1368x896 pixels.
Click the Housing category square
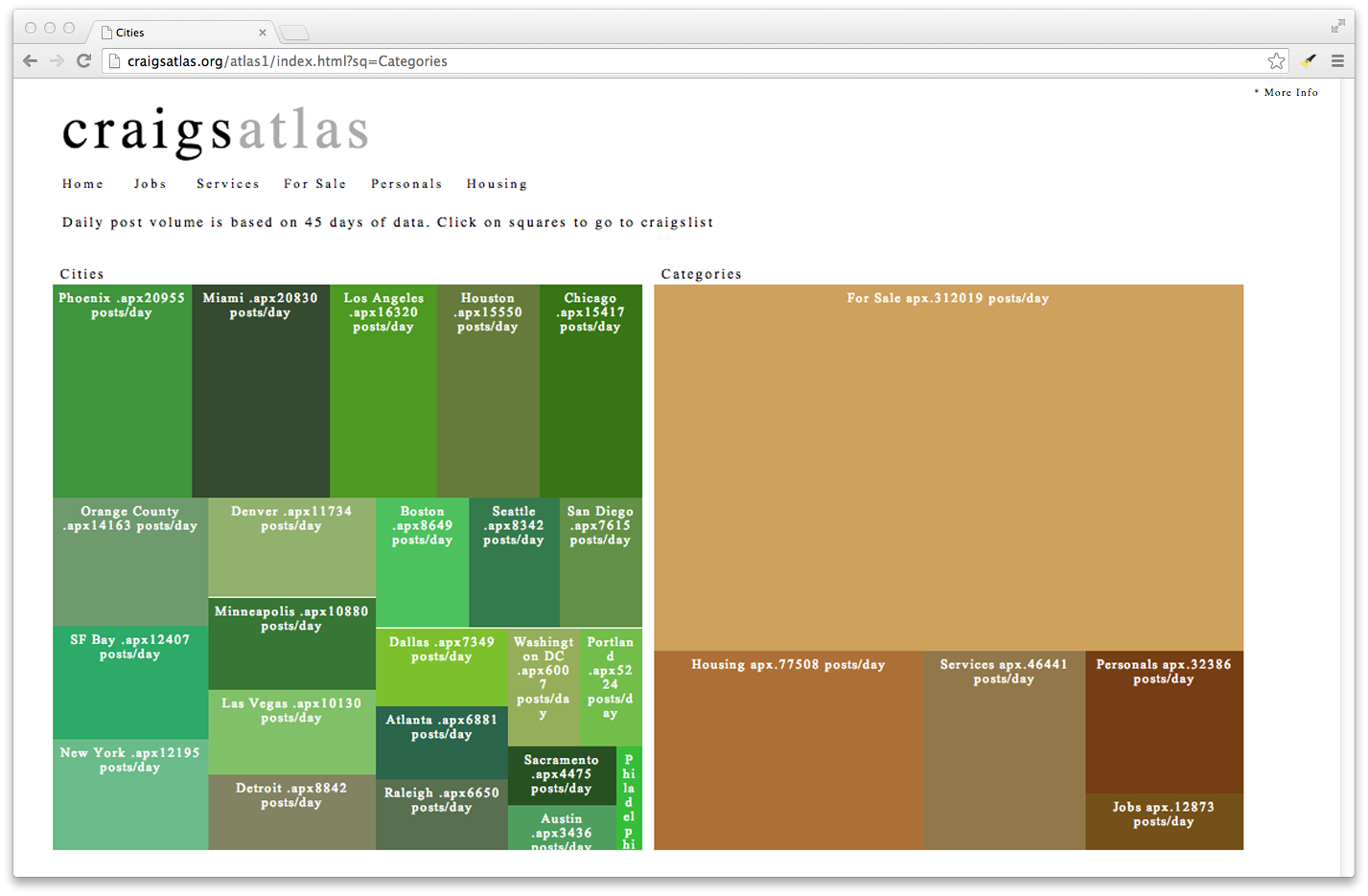tap(789, 750)
